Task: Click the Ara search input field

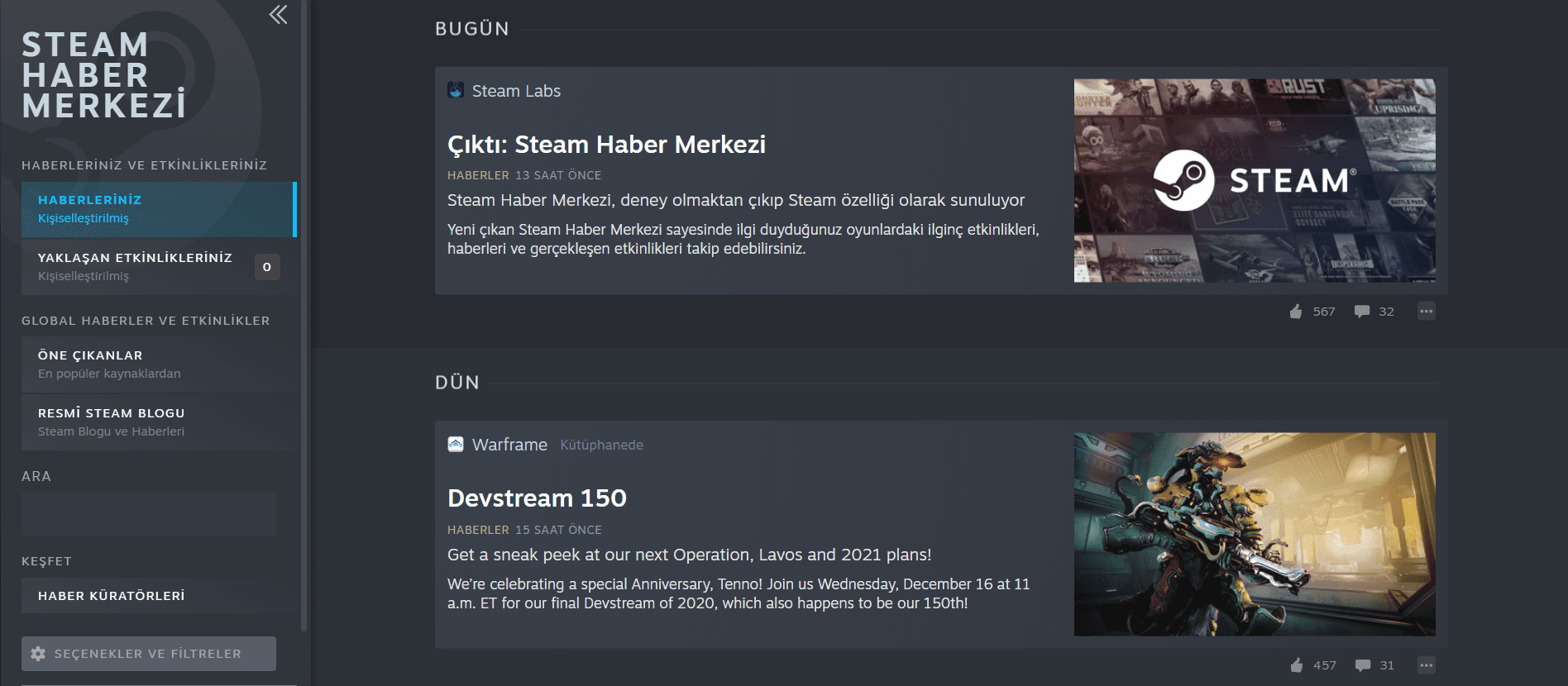Action: [149, 514]
